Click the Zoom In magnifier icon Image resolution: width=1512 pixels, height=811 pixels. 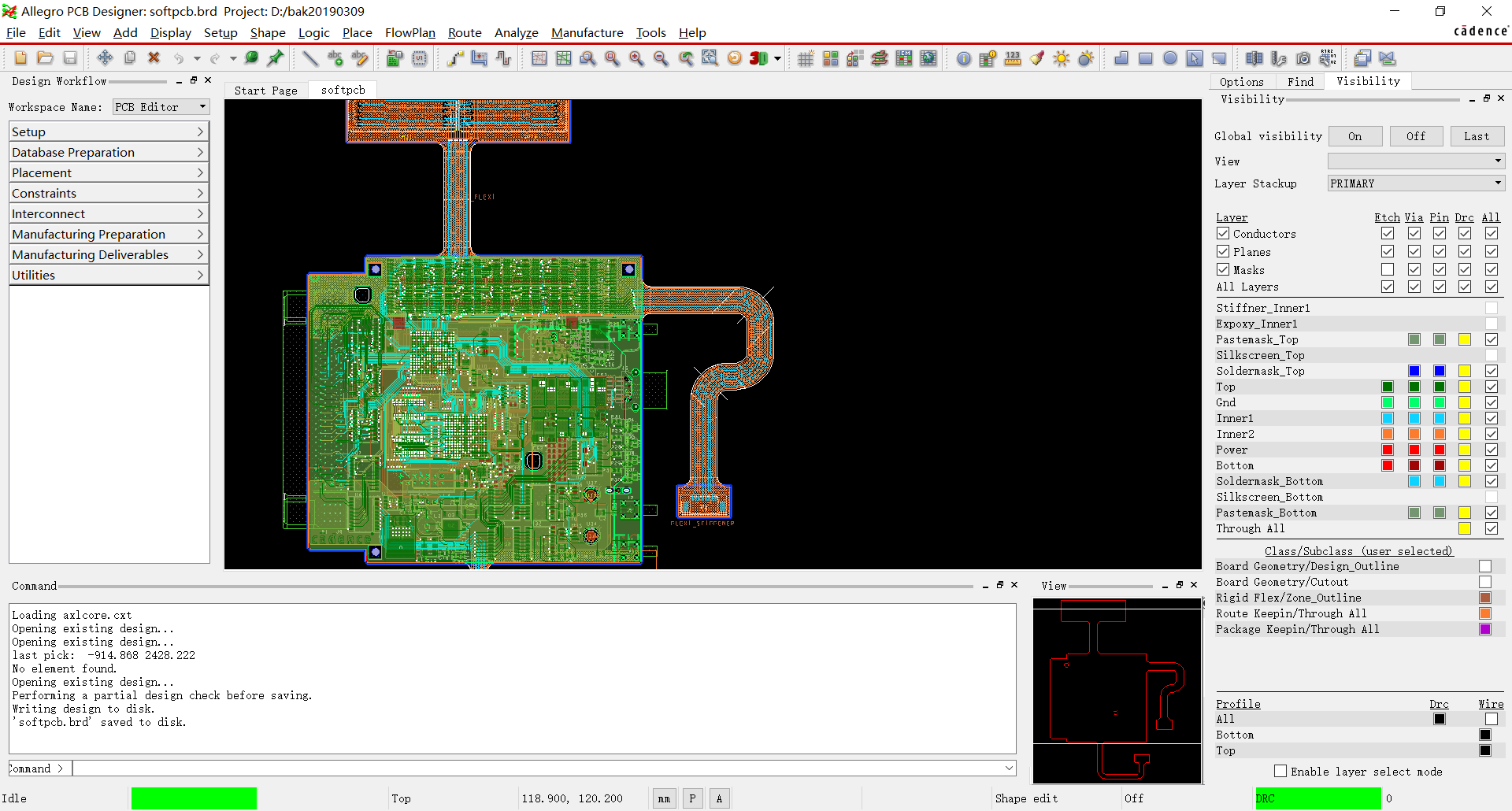click(636, 57)
